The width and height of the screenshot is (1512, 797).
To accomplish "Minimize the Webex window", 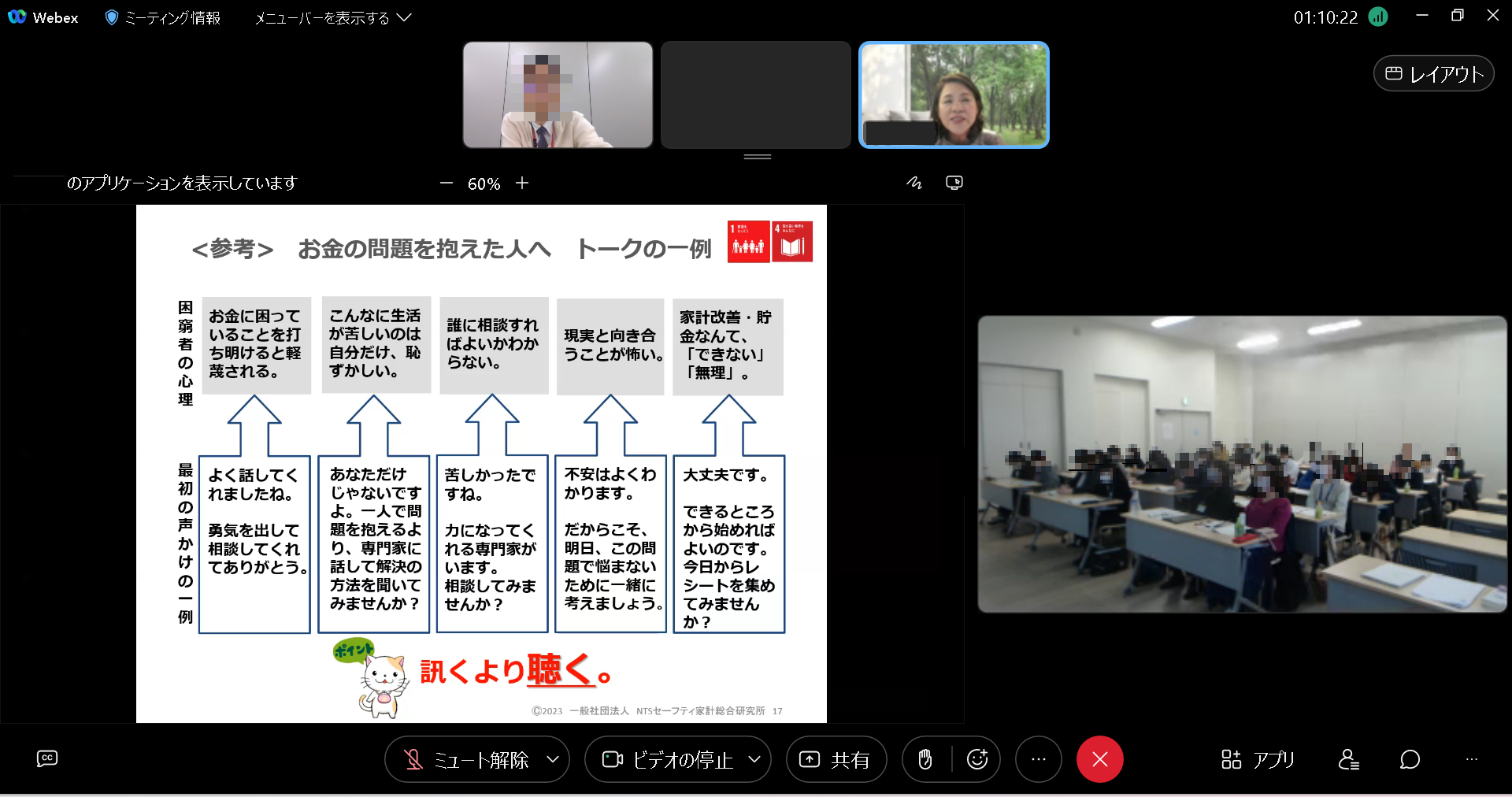I will tap(1422, 16).
